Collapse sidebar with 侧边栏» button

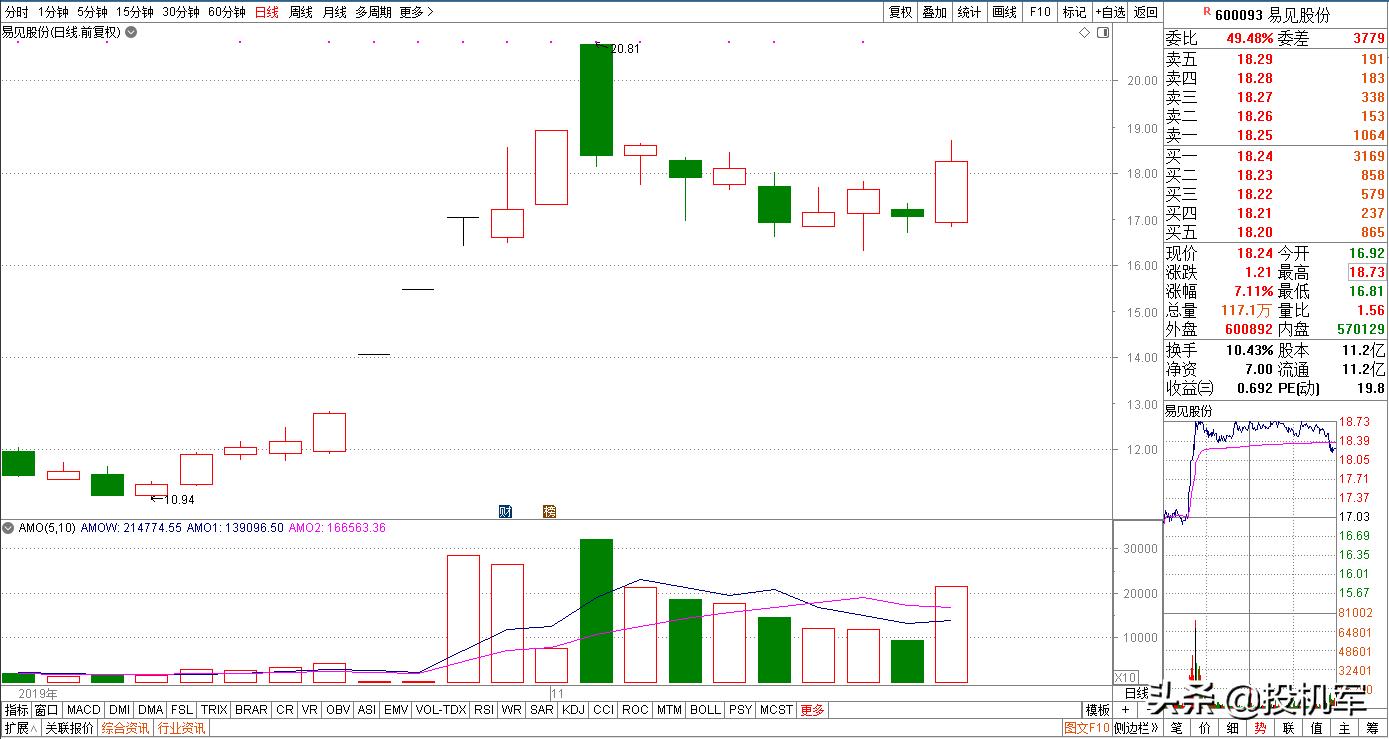[x=1137, y=728]
